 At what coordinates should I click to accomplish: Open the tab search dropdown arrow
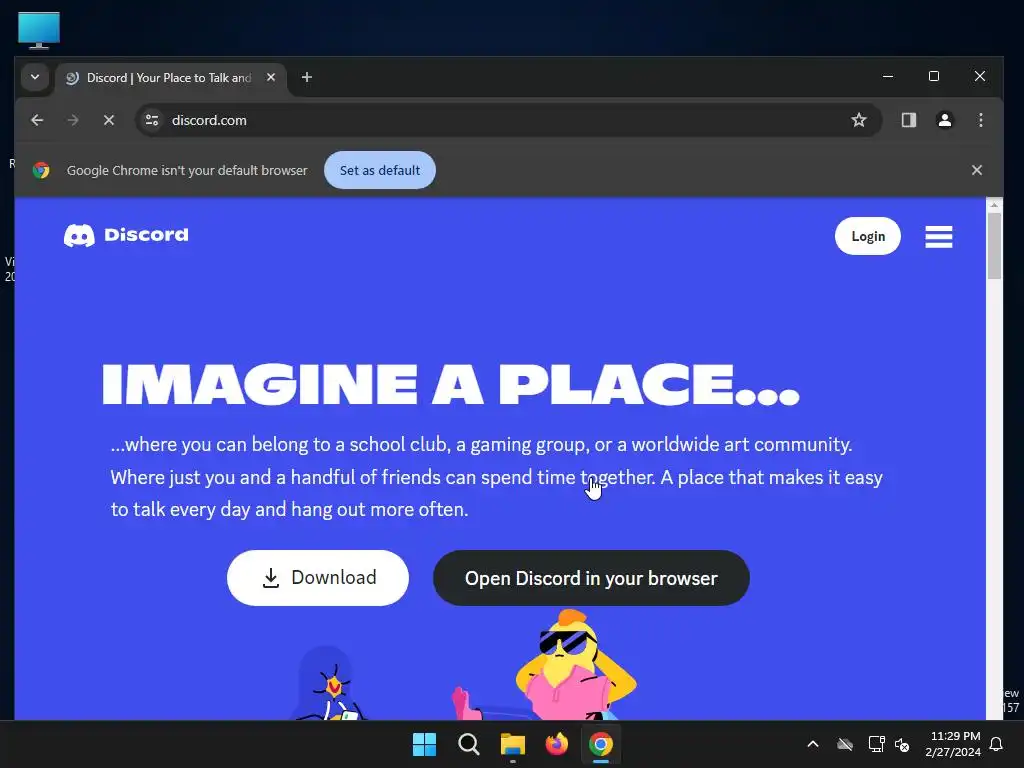tap(35, 77)
